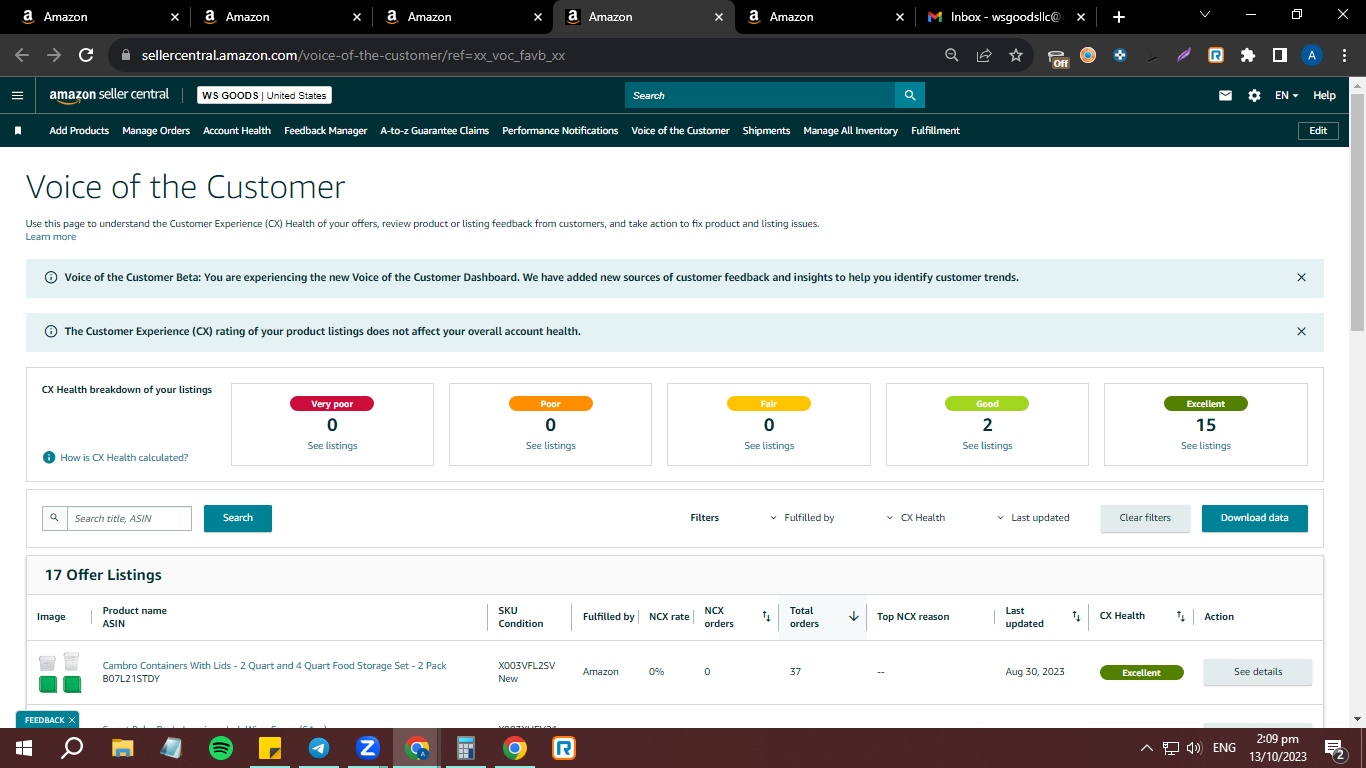Reload the page with the refresh icon
This screenshot has width=1366, height=768.
point(86,56)
